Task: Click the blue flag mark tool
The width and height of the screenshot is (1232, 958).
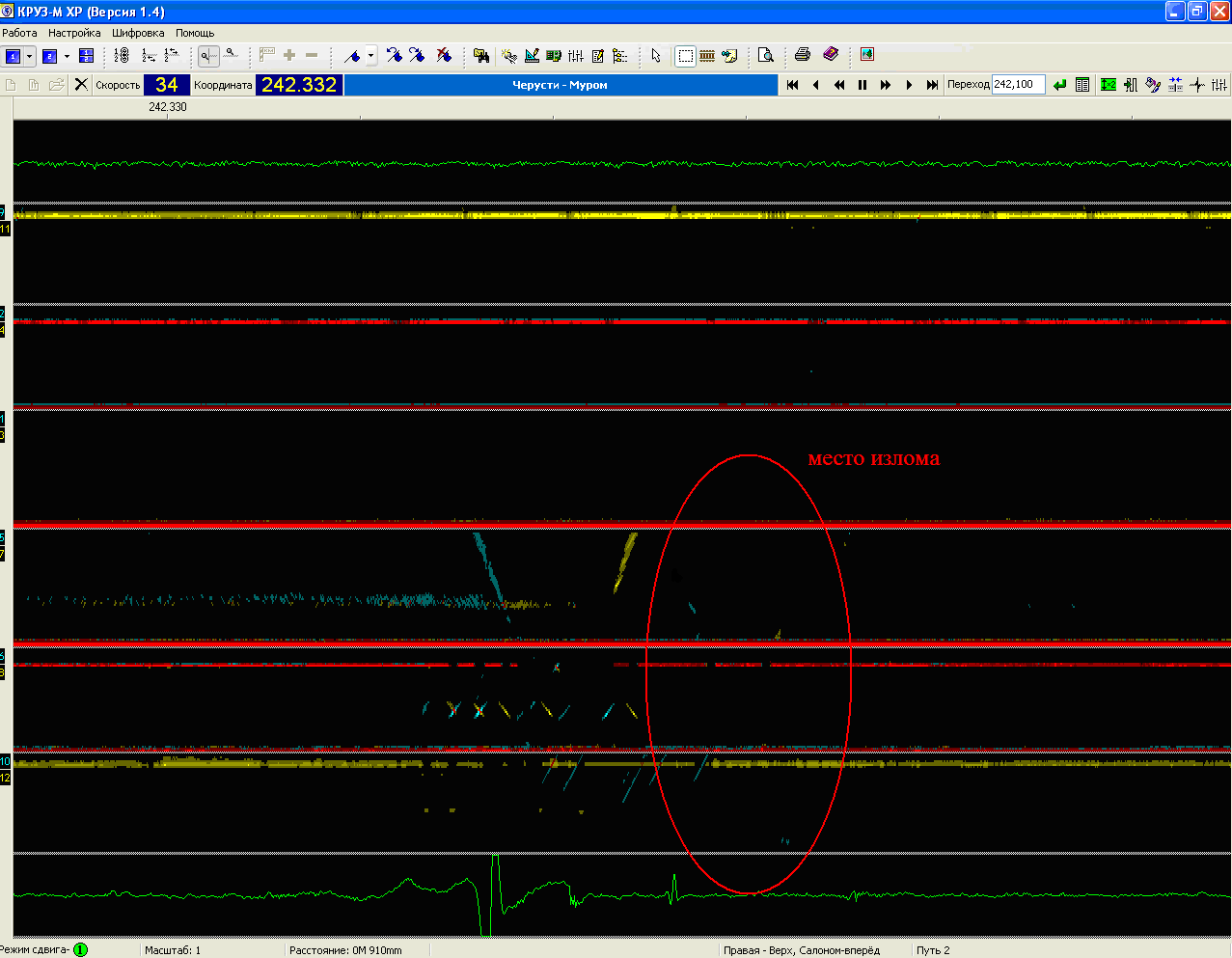Action: tap(352, 56)
